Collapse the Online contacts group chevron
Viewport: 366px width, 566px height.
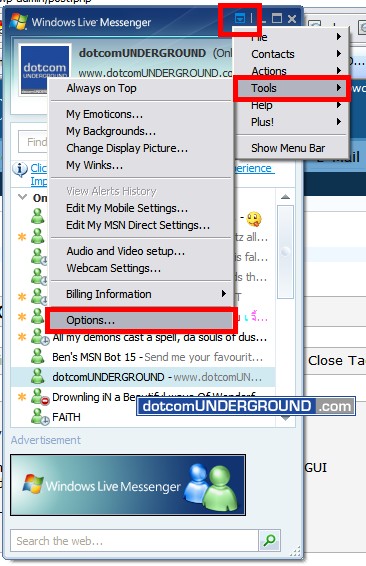pos(22,197)
